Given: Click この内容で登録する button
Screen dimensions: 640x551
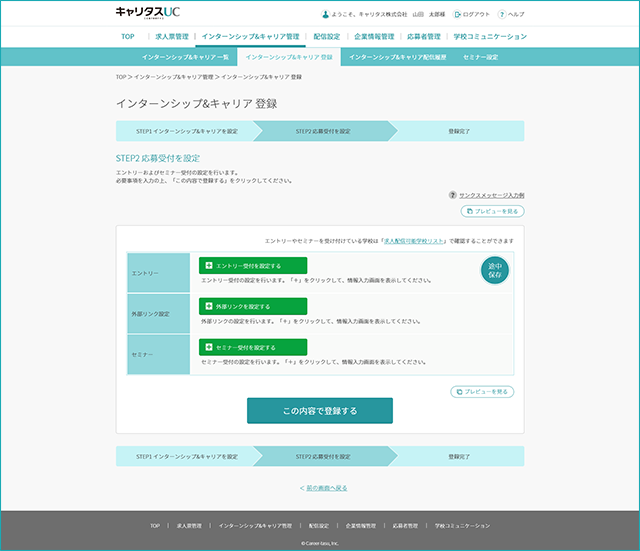Looking at the screenshot, I should (320, 411).
